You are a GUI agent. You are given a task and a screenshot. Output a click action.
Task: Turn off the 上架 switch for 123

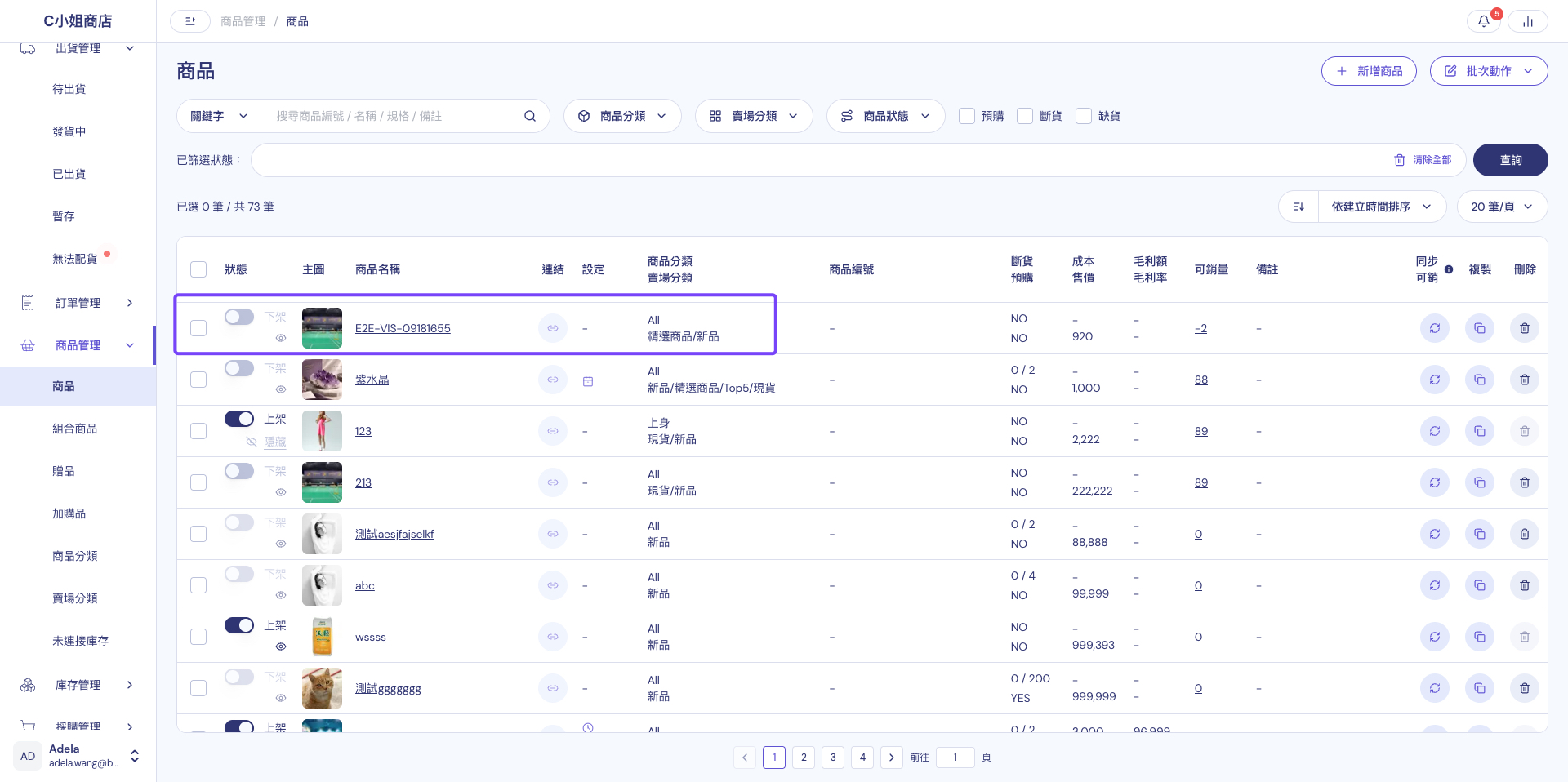[x=239, y=419]
